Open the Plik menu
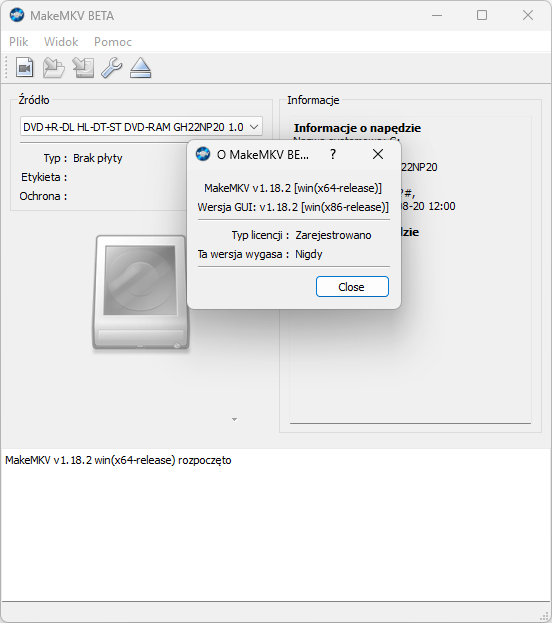The height and width of the screenshot is (623, 552). click(19, 42)
